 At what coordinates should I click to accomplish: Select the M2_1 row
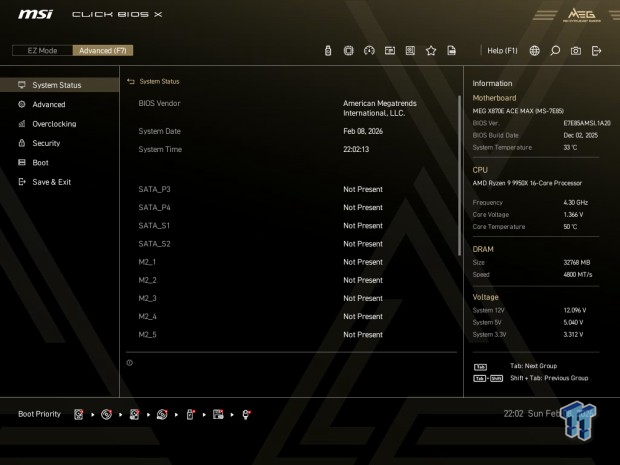[x=292, y=262]
